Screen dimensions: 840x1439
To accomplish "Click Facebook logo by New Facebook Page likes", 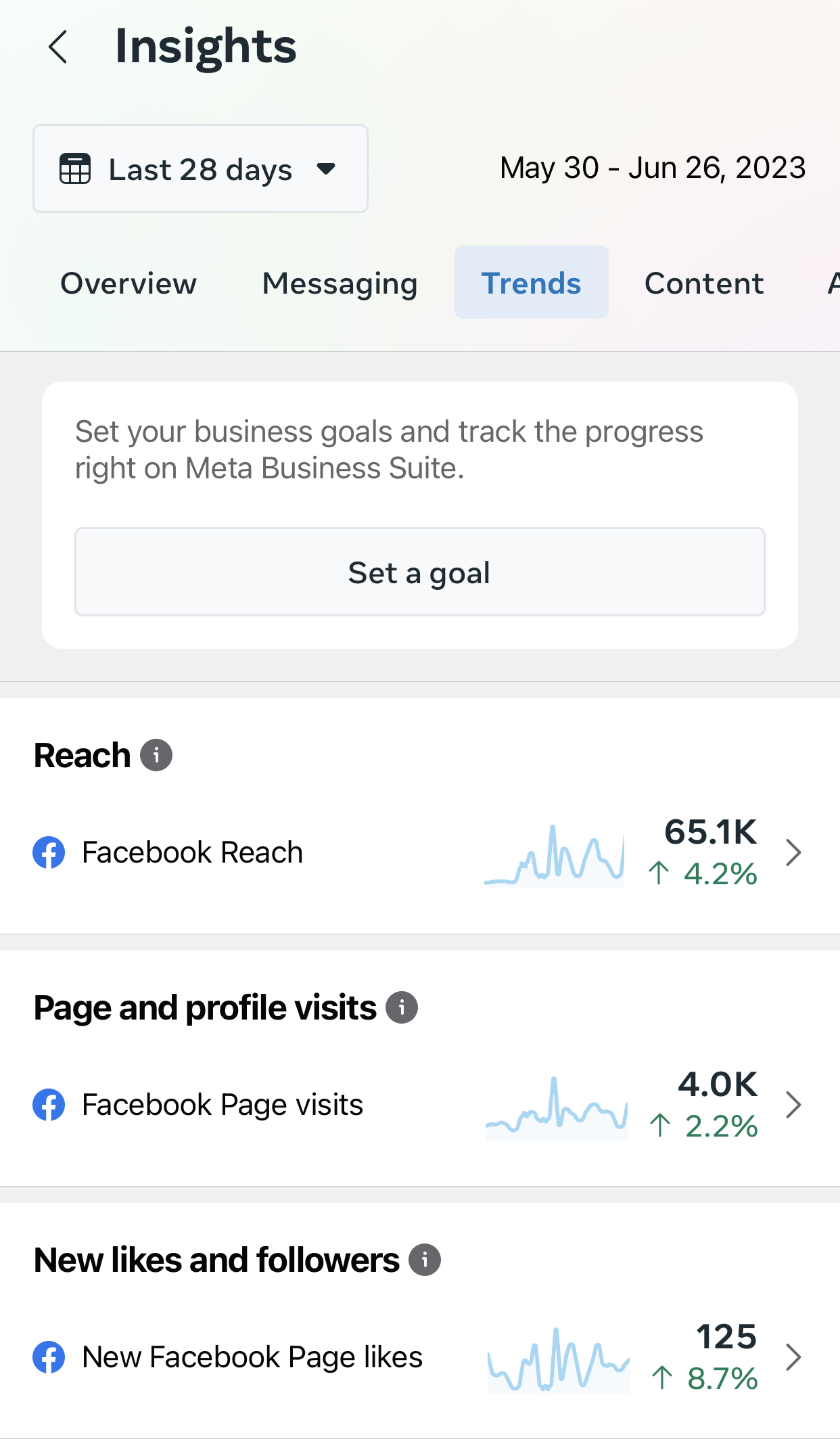I will (49, 1357).
